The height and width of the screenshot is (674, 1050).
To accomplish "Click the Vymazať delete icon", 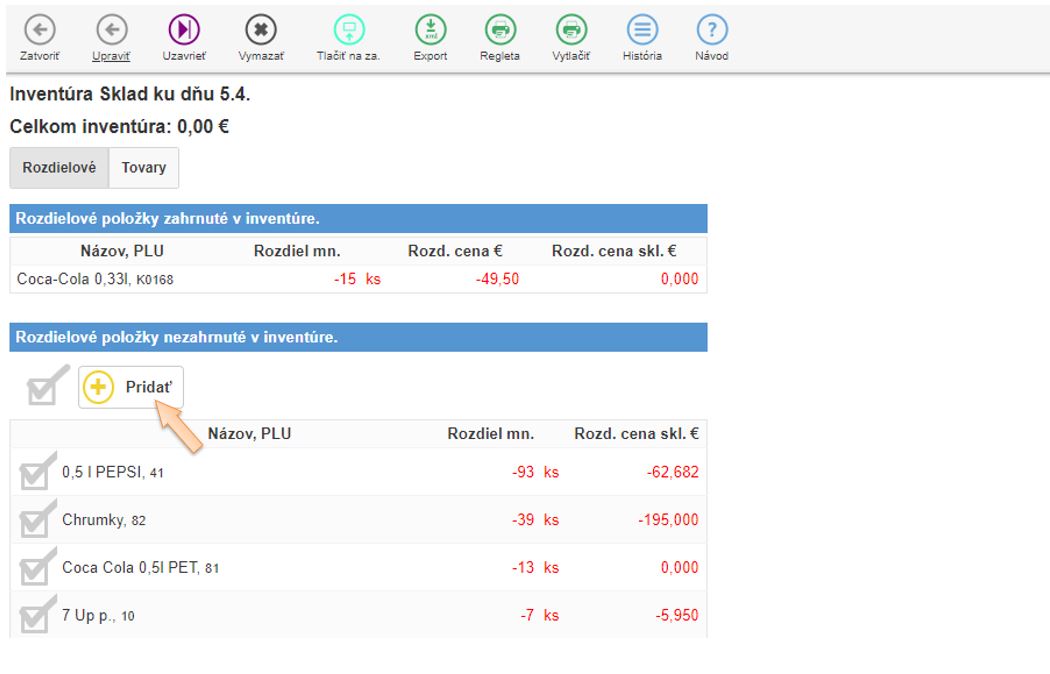I will pyautogui.click(x=261, y=30).
